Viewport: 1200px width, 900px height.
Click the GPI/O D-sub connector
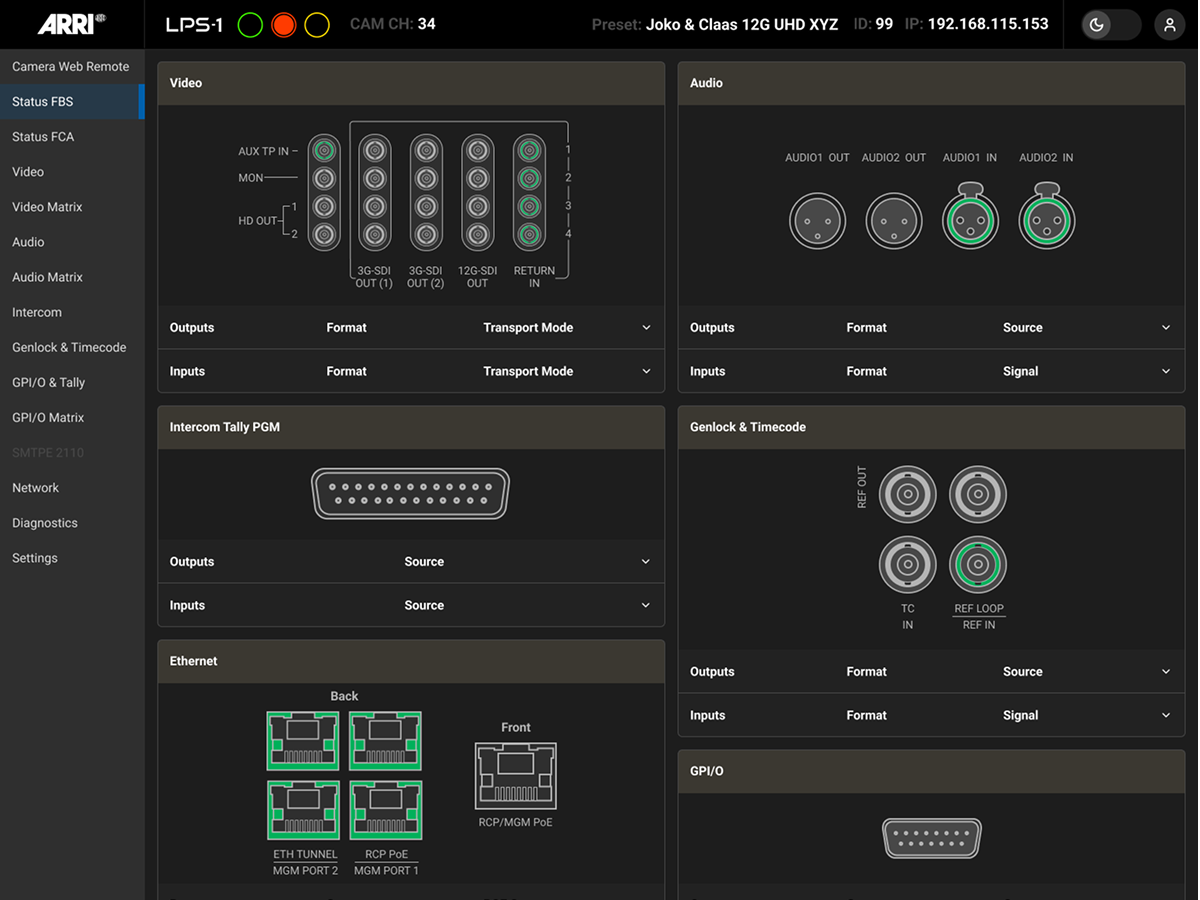[932, 837]
